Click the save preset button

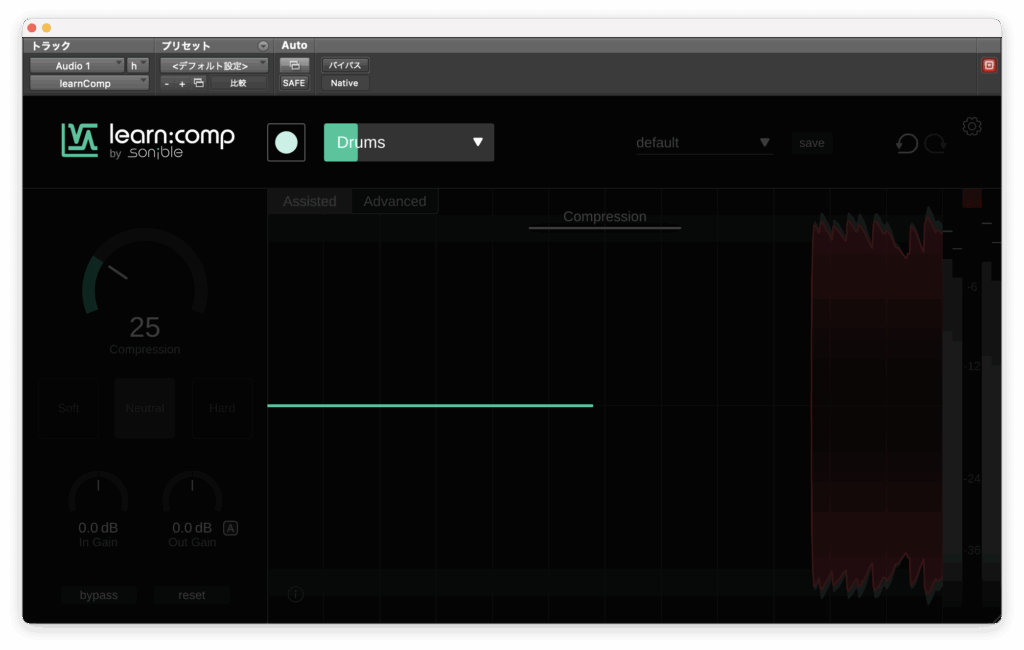pos(812,143)
